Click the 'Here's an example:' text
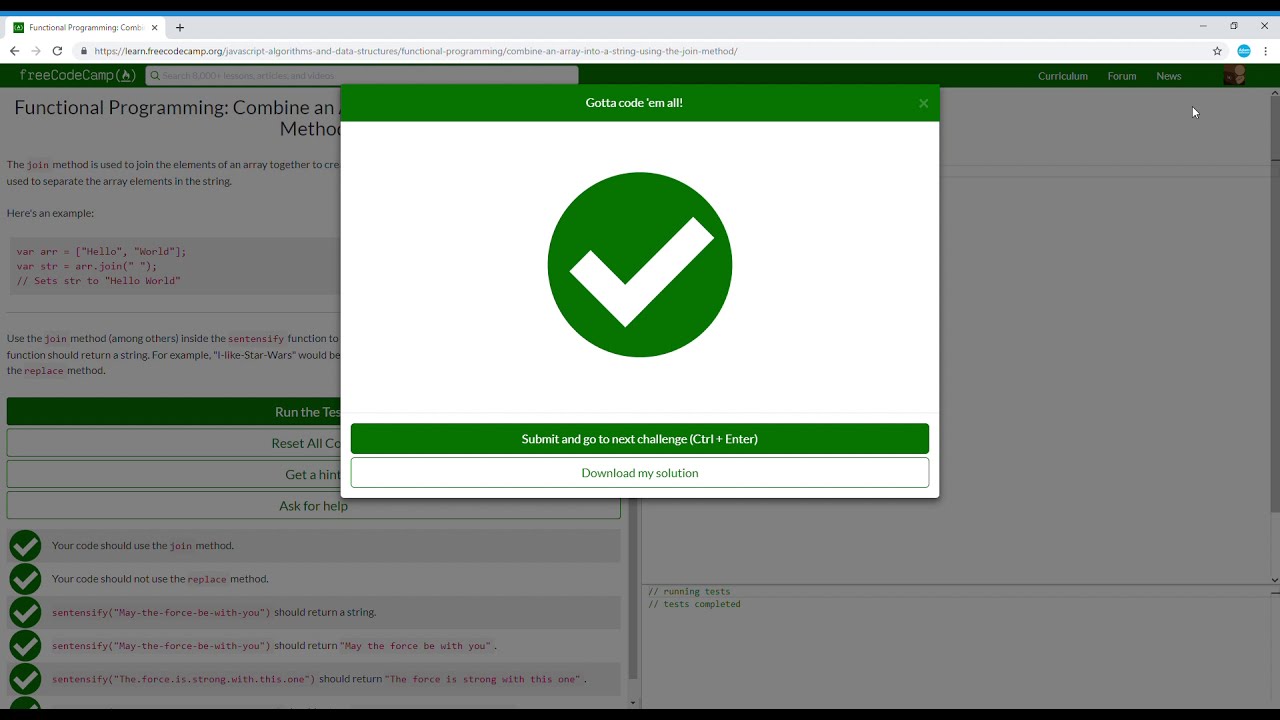 pos(50,213)
